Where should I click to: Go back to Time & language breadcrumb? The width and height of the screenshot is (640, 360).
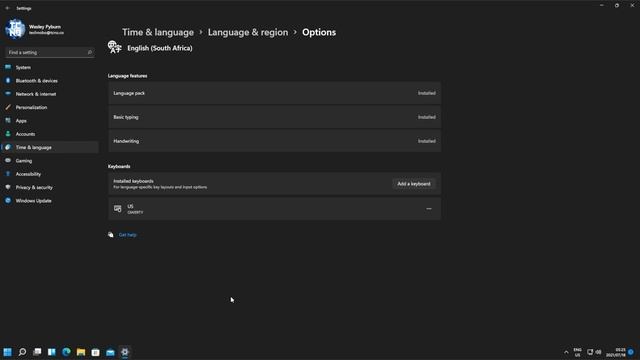[x=158, y=32]
